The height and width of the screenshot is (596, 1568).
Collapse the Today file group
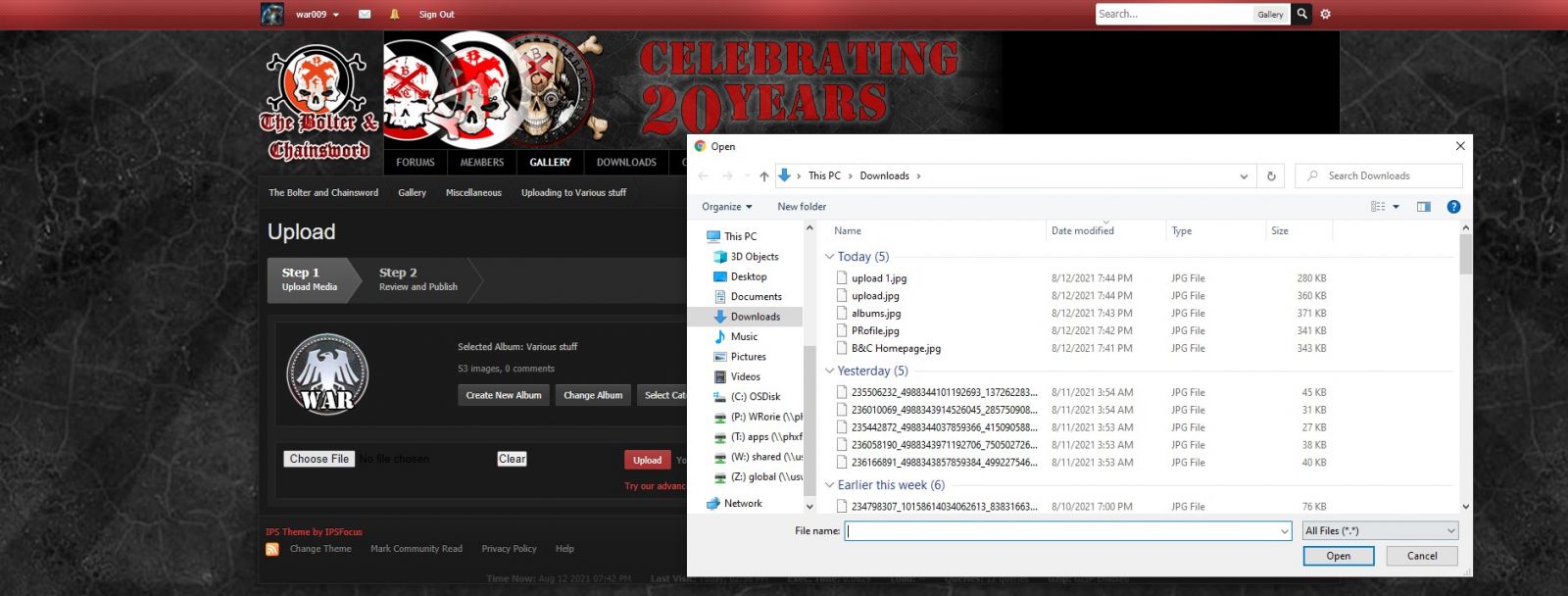[x=830, y=257]
